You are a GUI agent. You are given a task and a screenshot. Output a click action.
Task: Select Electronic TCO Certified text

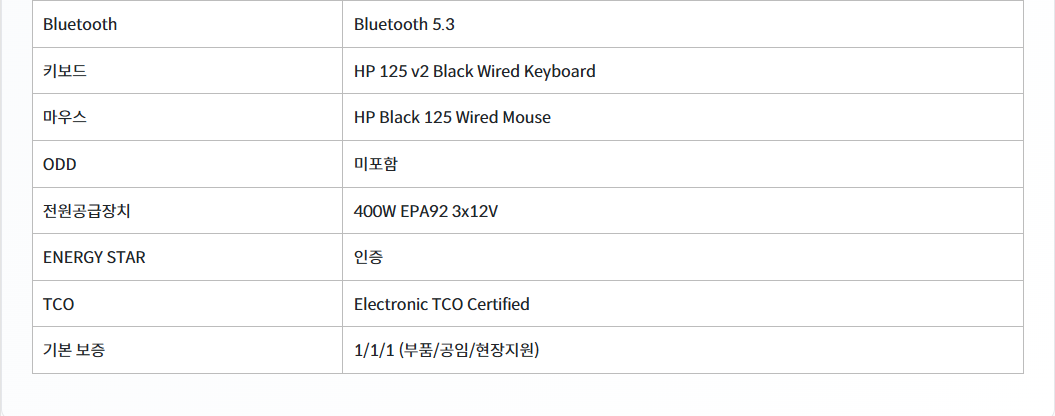click(442, 304)
